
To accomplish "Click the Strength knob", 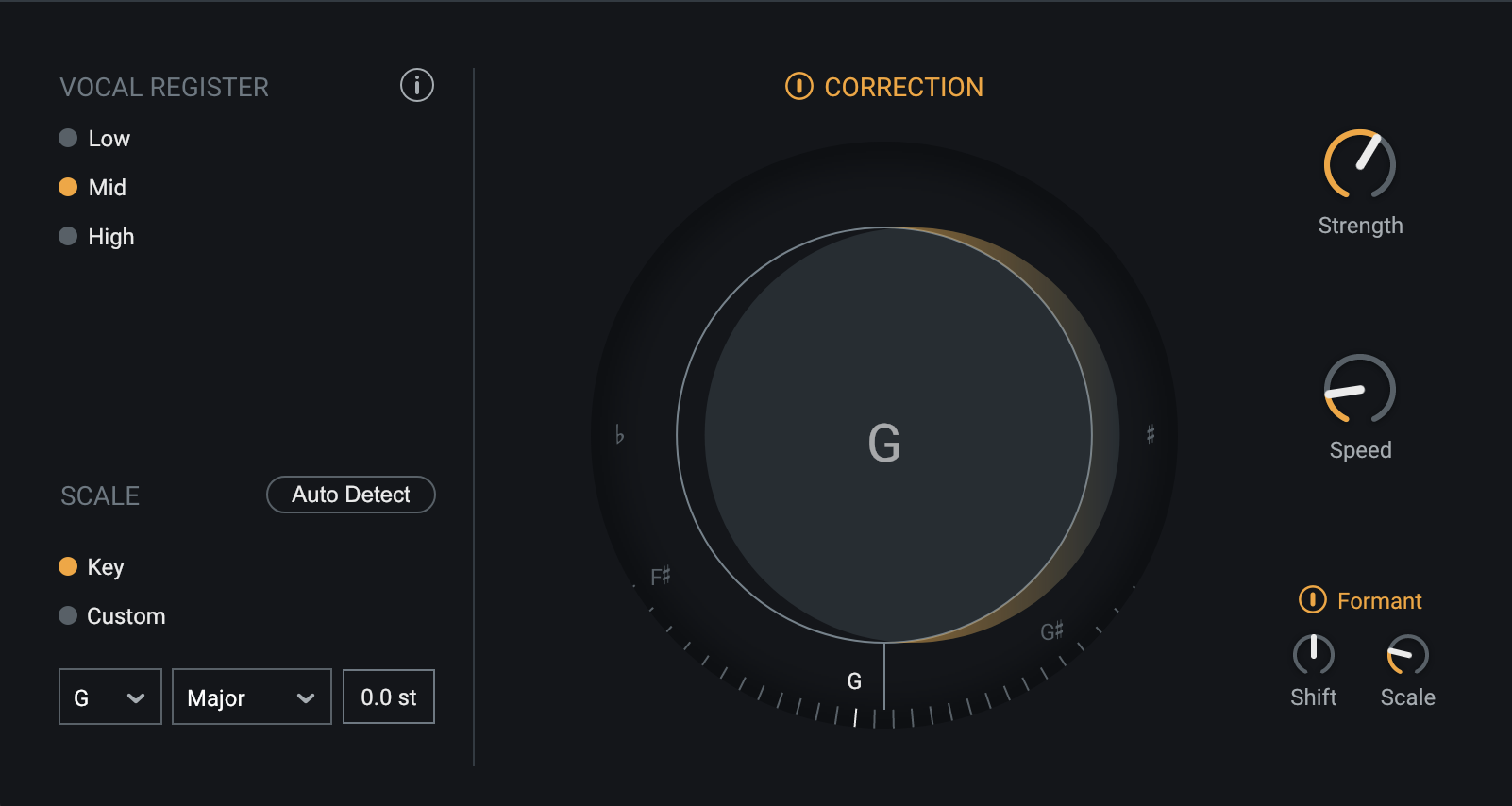I will [1360, 167].
